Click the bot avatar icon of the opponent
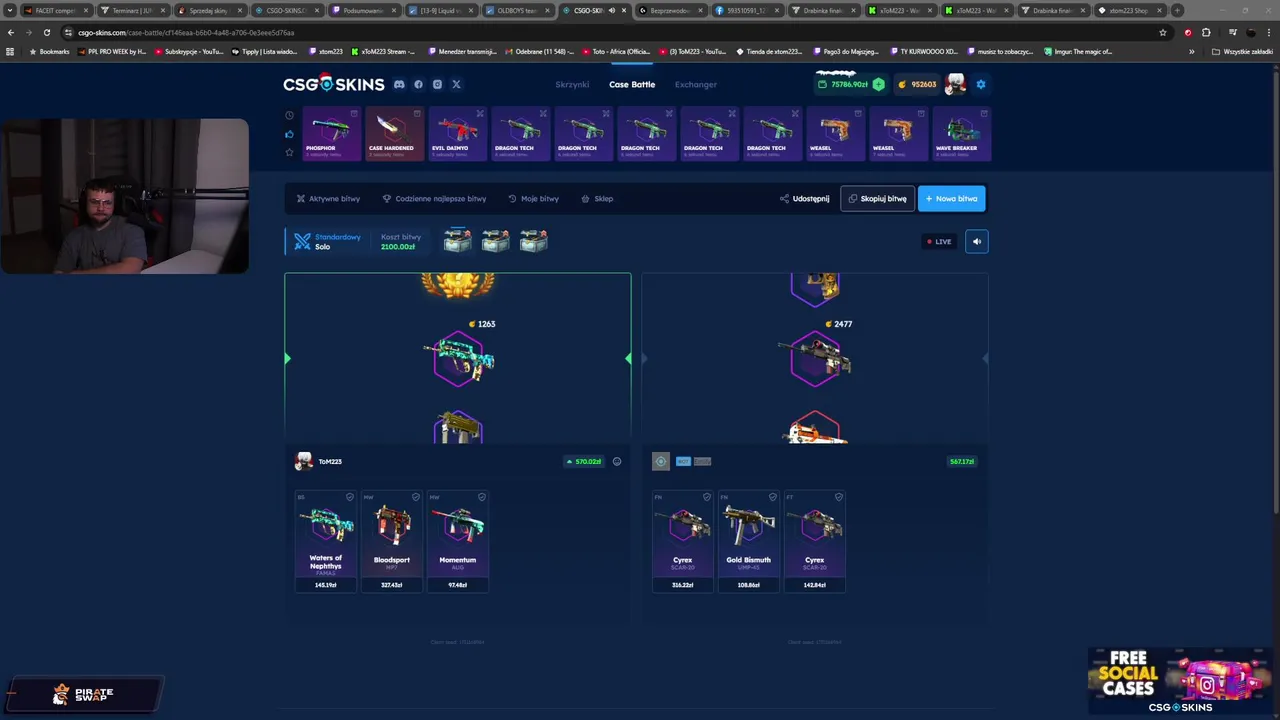This screenshot has height=720, width=1280. [661, 461]
